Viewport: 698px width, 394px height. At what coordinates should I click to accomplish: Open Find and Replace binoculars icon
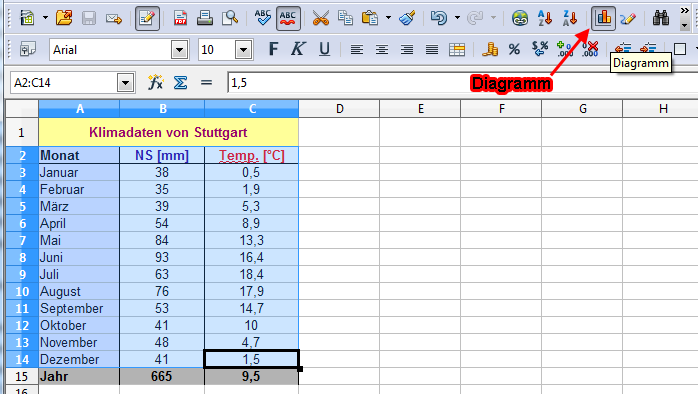pos(661,18)
